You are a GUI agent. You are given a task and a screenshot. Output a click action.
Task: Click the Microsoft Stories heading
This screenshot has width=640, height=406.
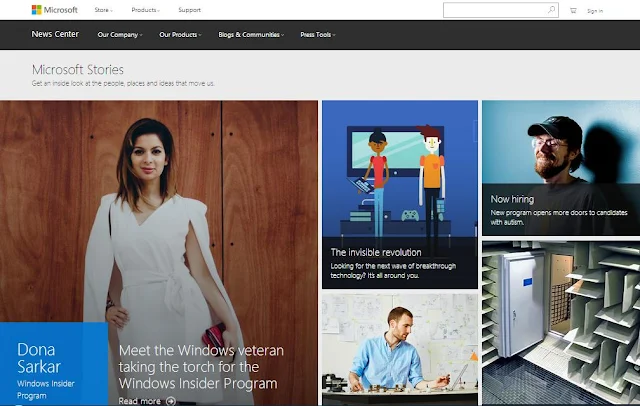click(x=78, y=70)
